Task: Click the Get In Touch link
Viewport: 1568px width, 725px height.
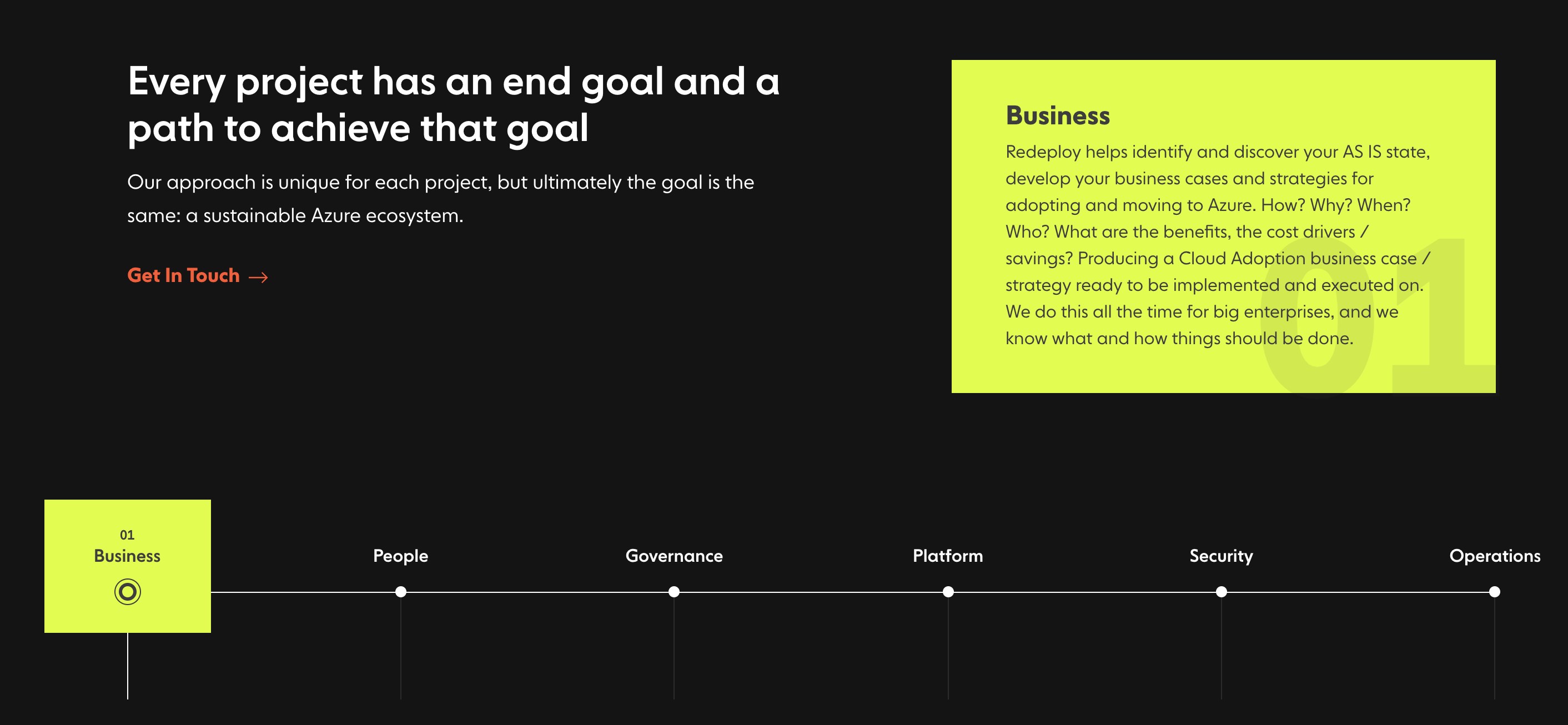Action: point(183,276)
